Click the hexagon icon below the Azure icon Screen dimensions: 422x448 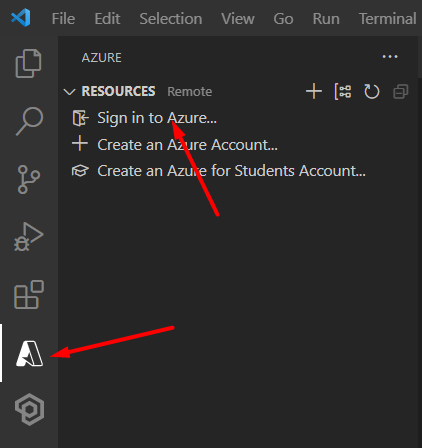[29, 409]
